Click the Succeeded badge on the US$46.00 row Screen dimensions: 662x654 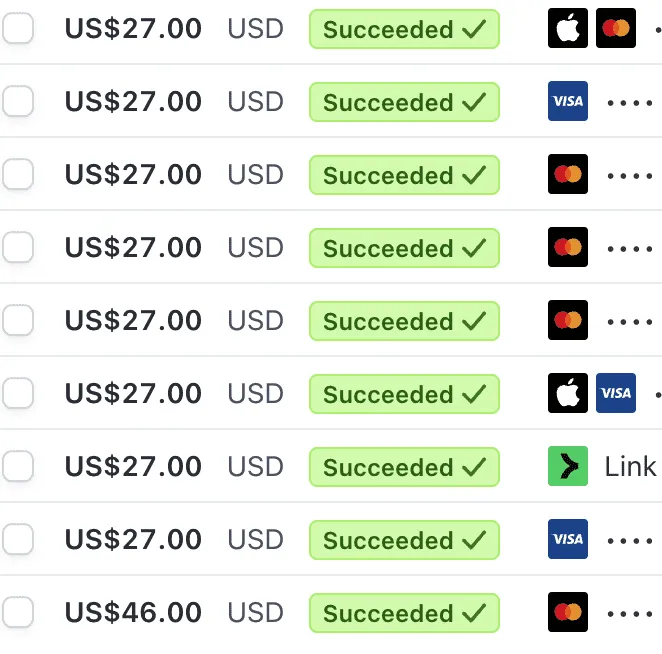pyautogui.click(x=404, y=613)
